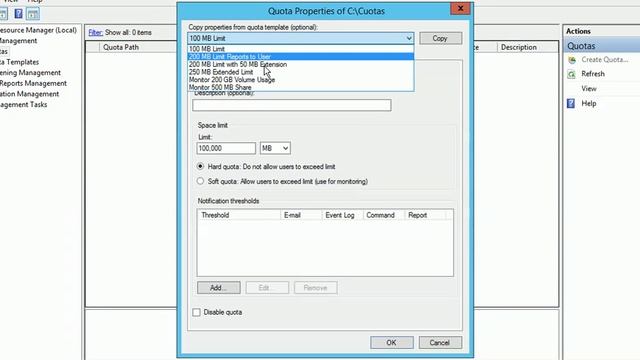Click the Refresh icon in Actions pane
The width and height of the screenshot is (640, 360).
coord(572,74)
